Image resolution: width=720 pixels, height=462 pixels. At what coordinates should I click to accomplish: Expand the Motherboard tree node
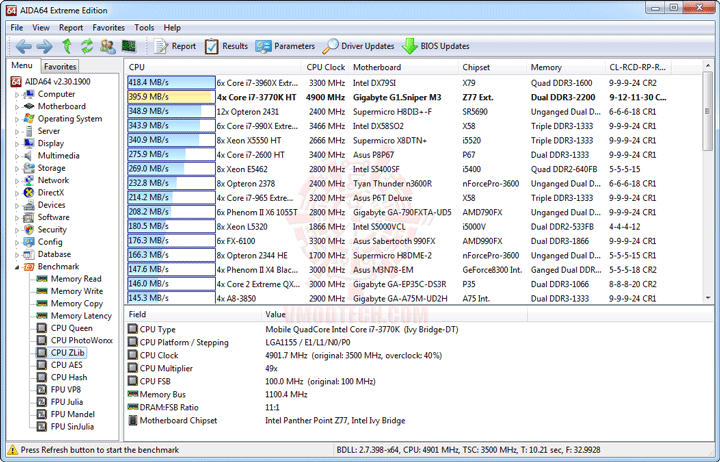point(17,107)
